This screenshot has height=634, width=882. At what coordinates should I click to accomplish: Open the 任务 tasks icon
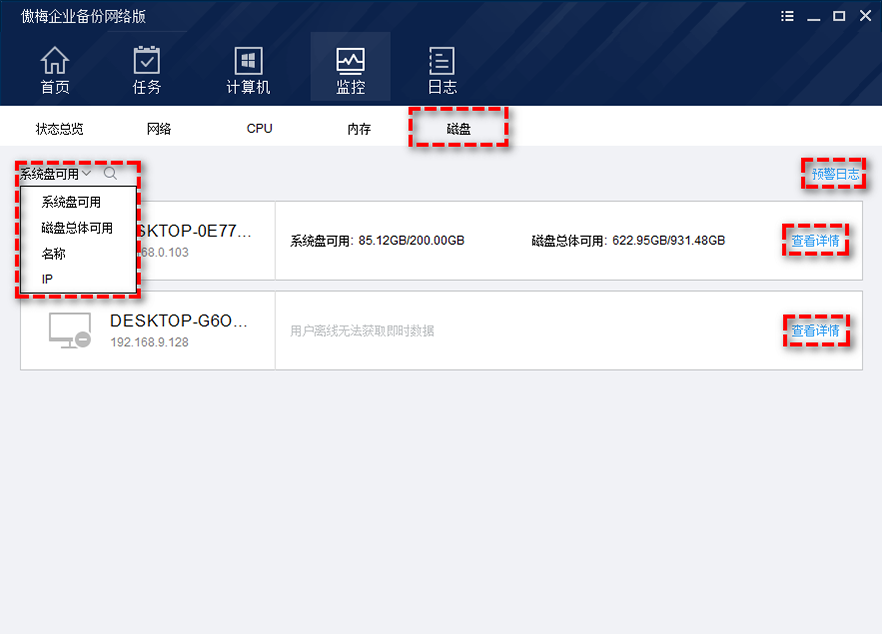click(147, 70)
